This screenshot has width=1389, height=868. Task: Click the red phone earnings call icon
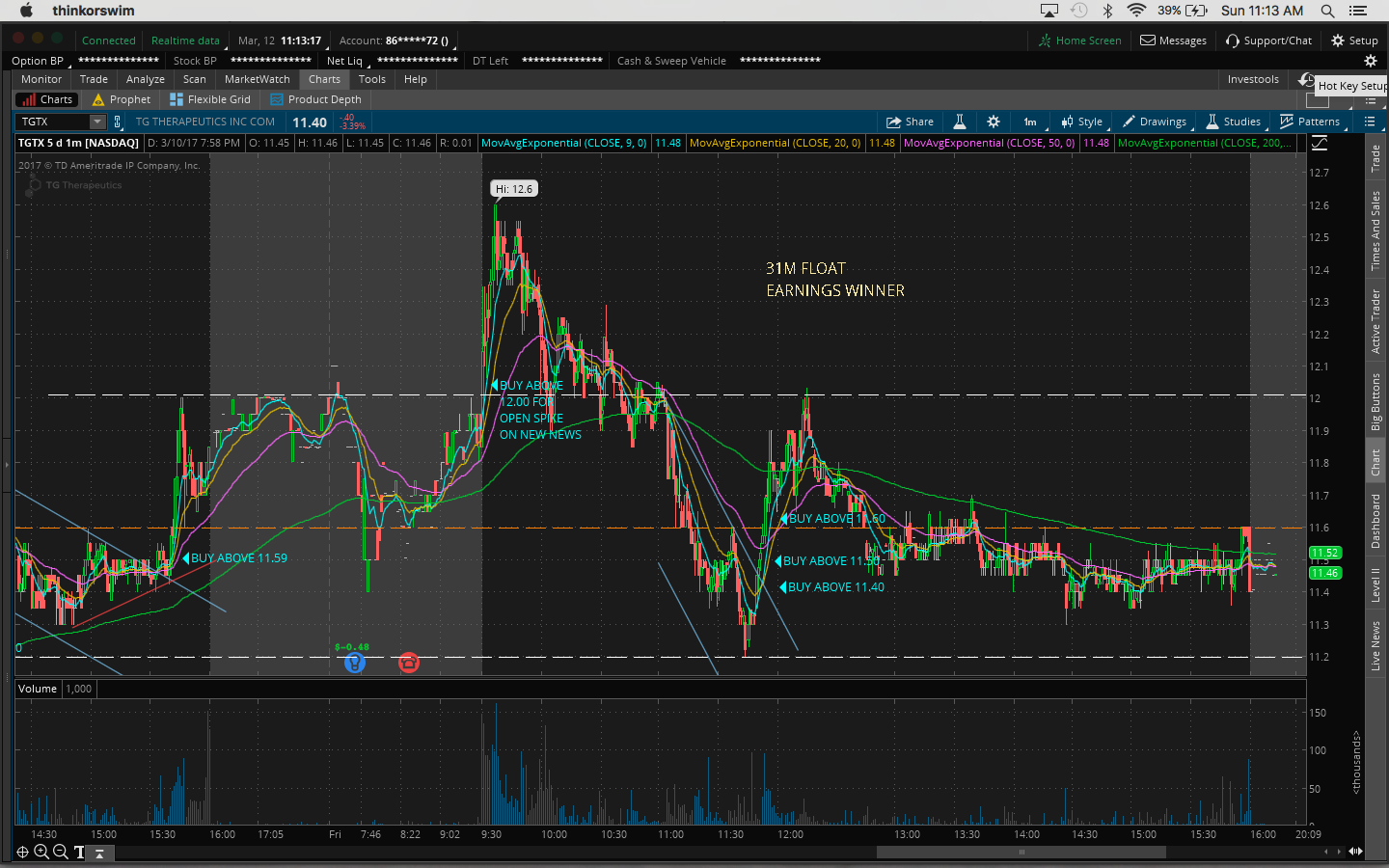[x=409, y=663]
